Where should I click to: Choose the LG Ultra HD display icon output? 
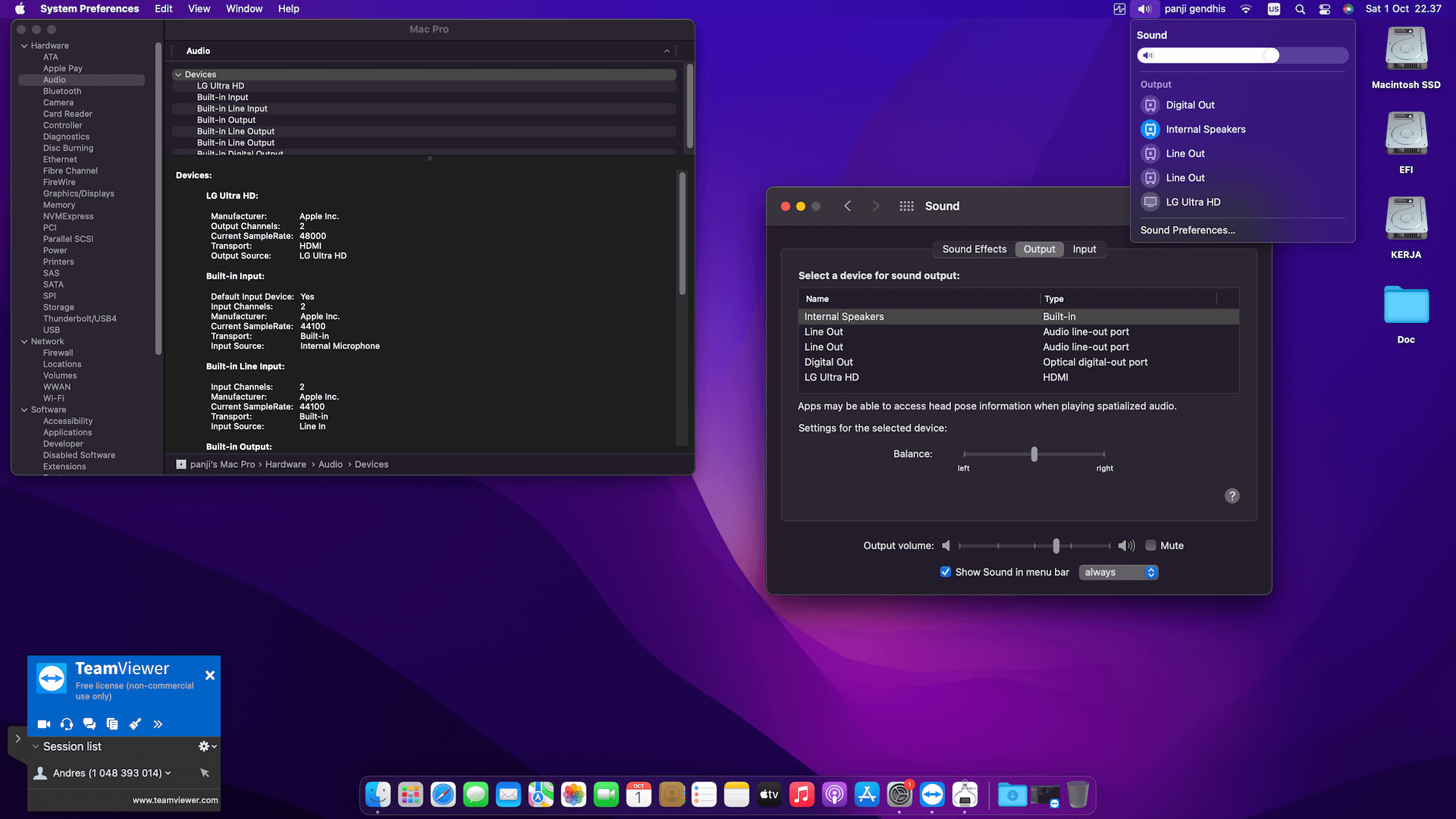click(1150, 202)
